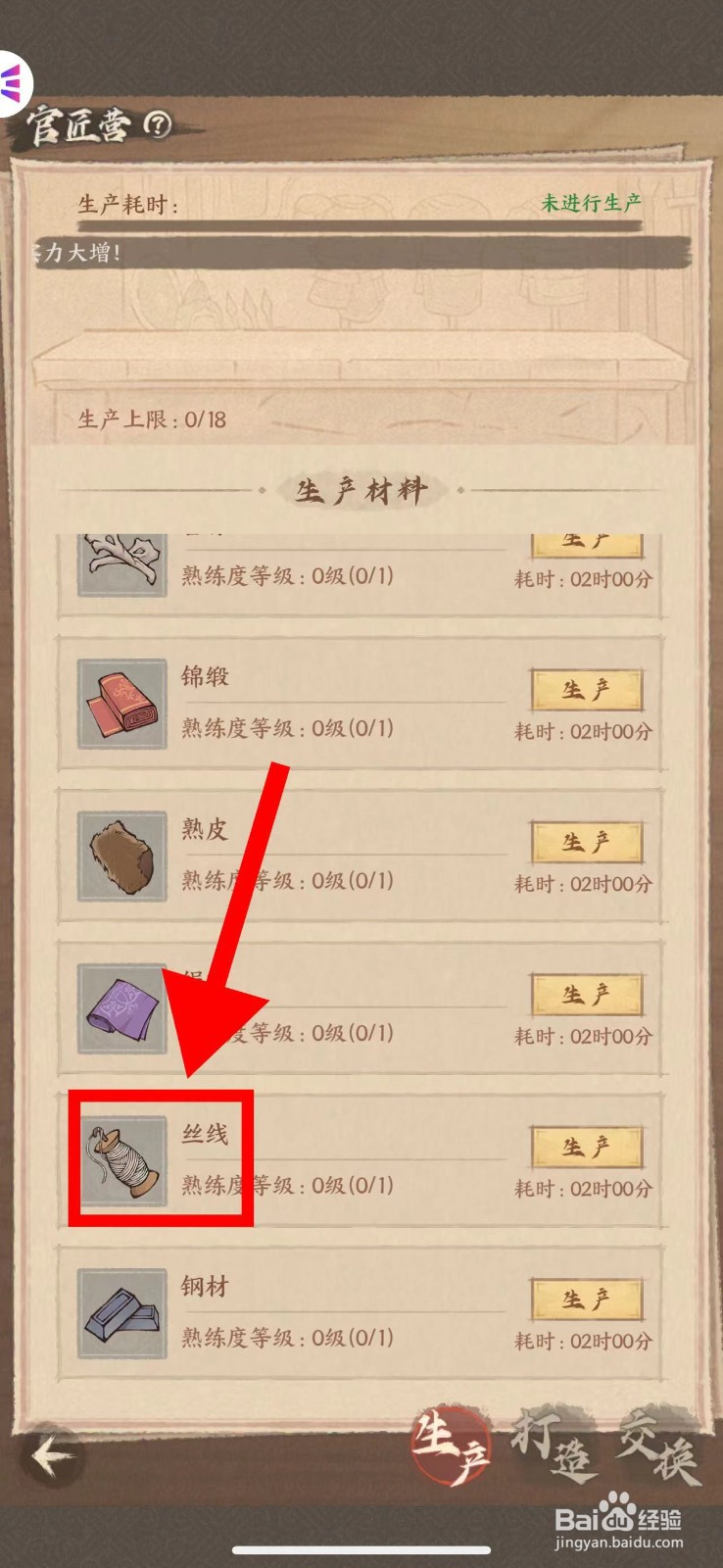Tap the 锦缎 brocade fabric icon
Screen dimensions: 723x1568
(122, 704)
